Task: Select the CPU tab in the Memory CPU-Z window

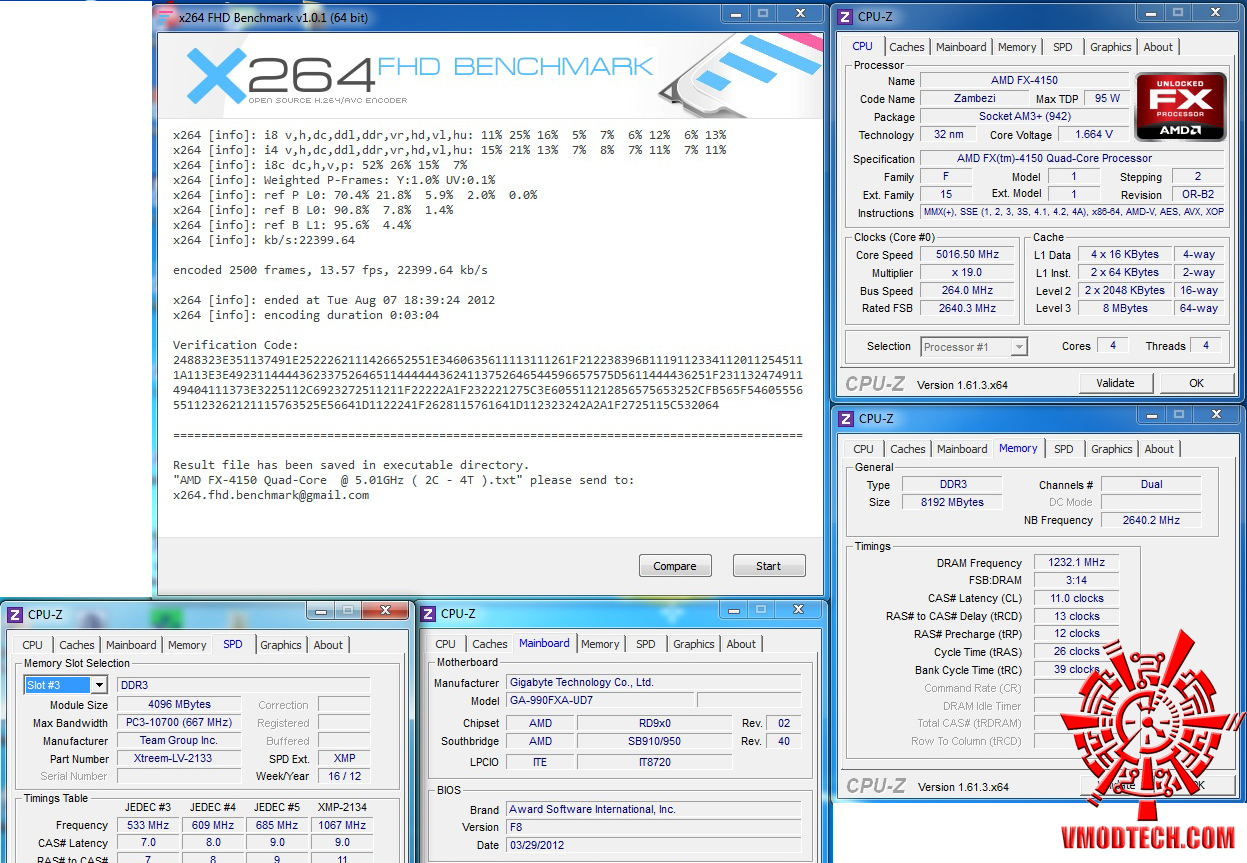Action: coord(864,449)
